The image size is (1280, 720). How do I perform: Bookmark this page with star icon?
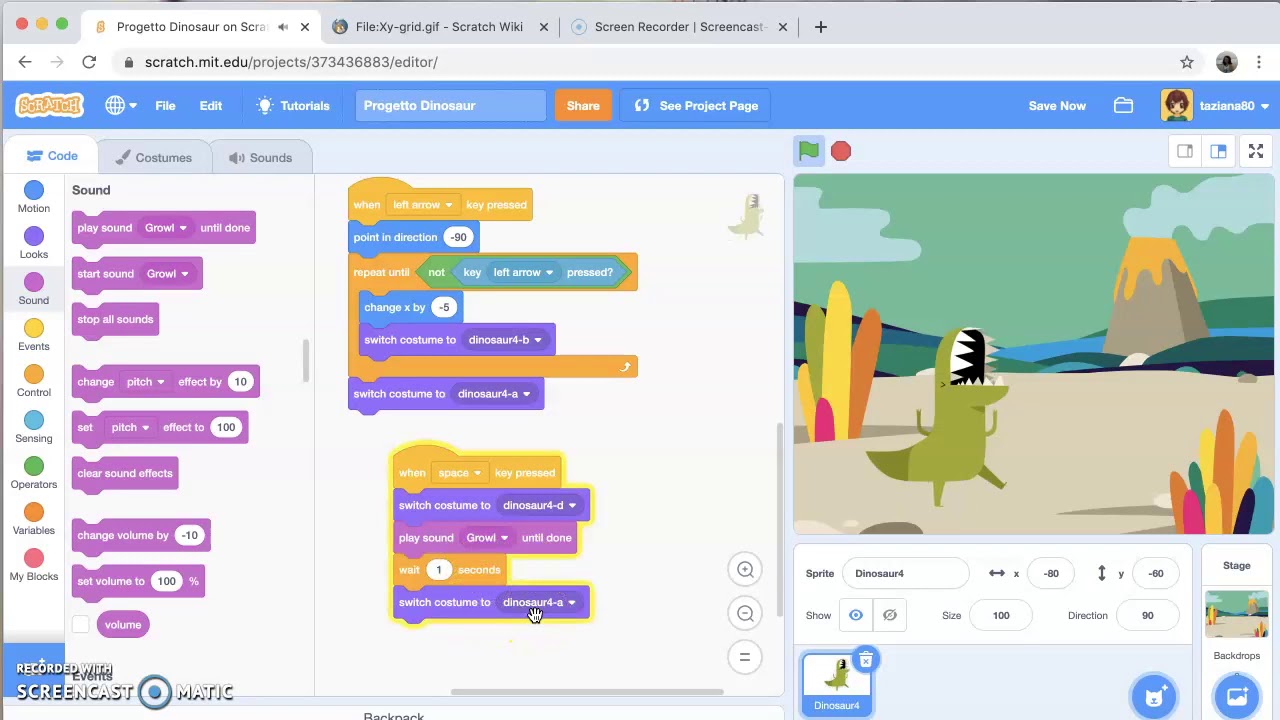[x=1187, y=62]
